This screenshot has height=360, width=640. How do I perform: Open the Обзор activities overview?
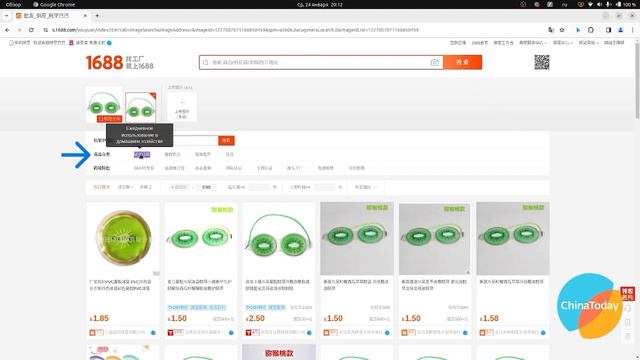tap(13, 4)
